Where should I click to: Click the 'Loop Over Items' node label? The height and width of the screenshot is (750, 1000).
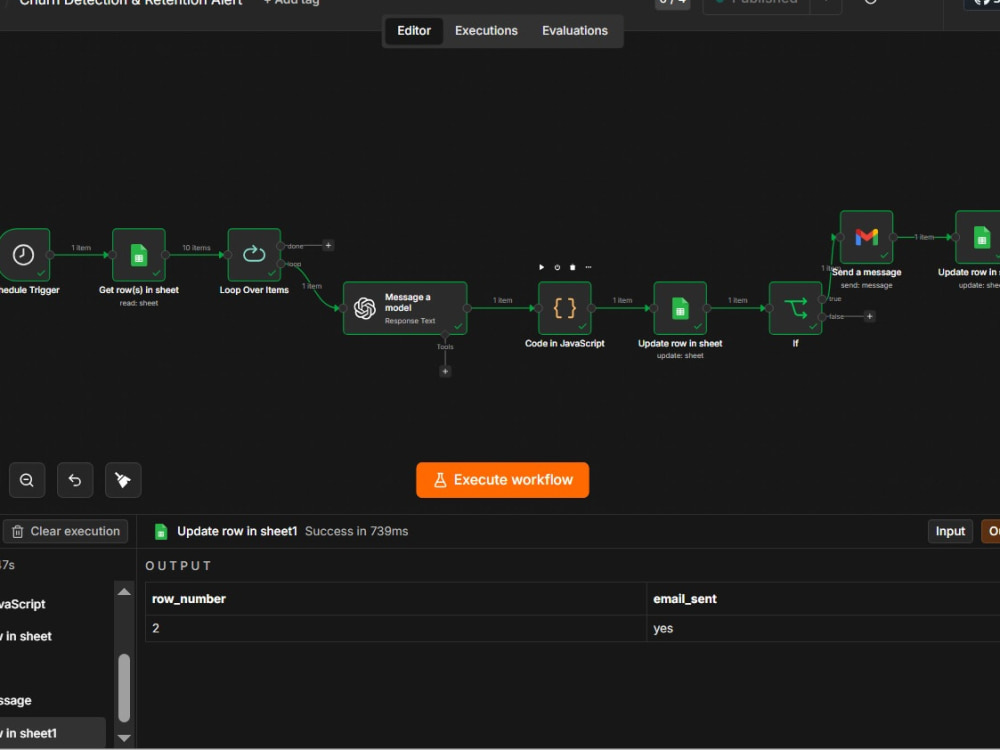(254, 290)
